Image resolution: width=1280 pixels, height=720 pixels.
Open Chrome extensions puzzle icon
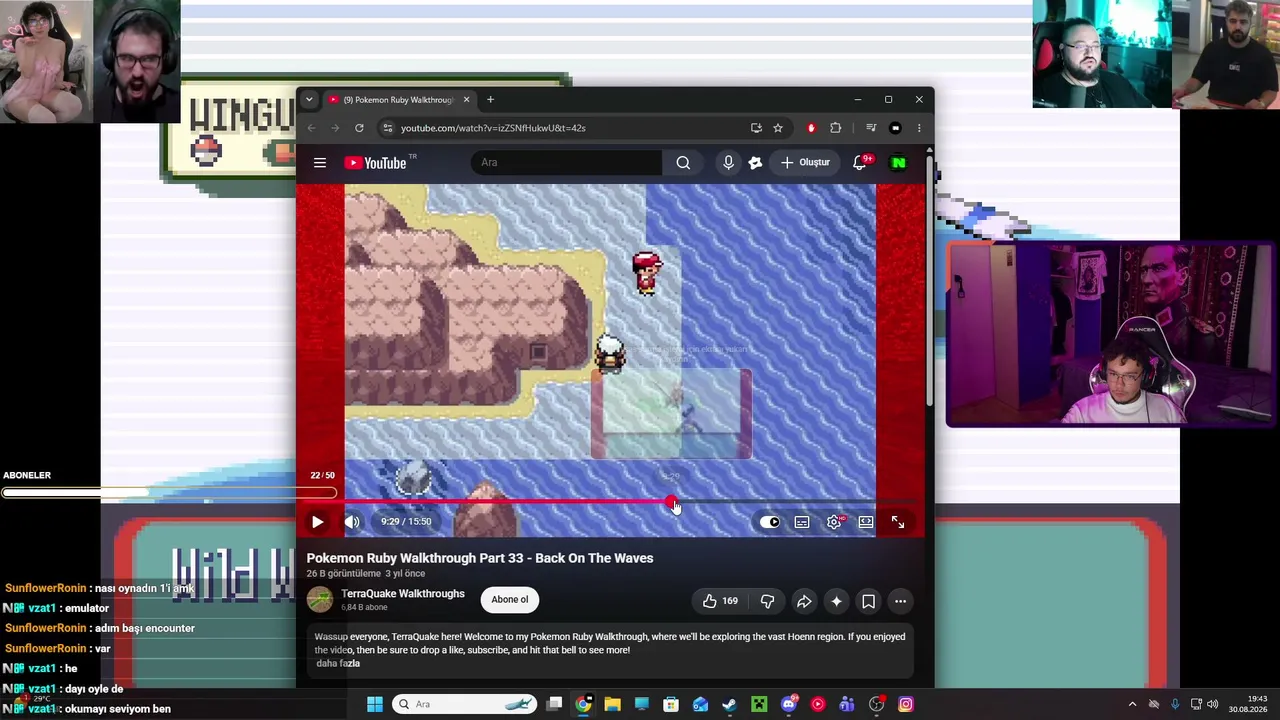coord(835,128)
